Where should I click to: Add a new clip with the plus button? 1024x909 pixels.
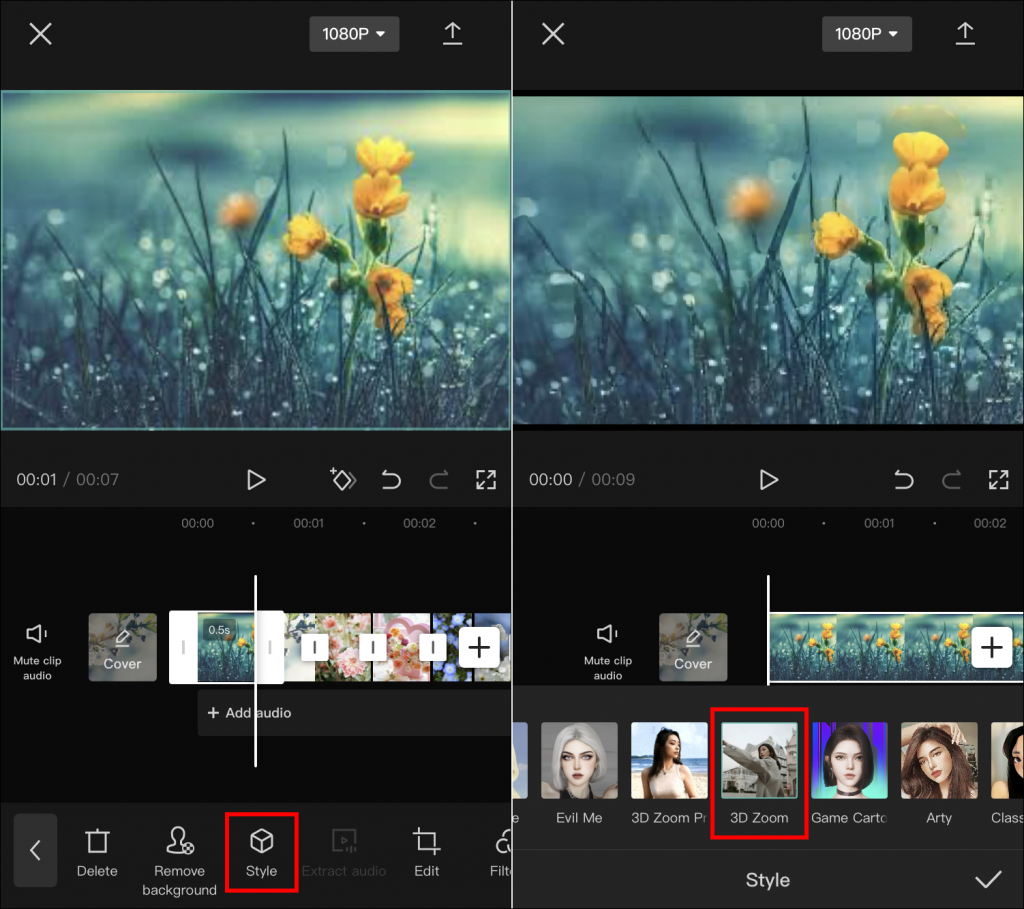(480, 647)
